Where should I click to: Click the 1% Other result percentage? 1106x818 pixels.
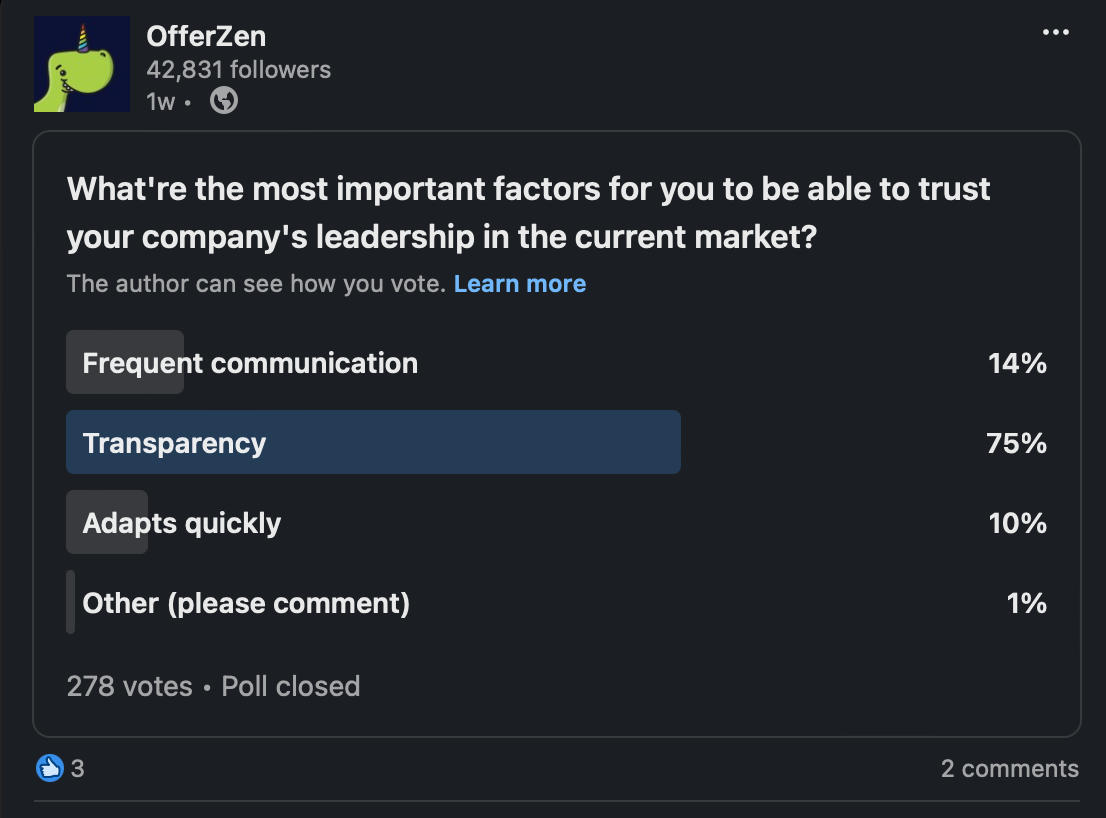click(1026, 603)
